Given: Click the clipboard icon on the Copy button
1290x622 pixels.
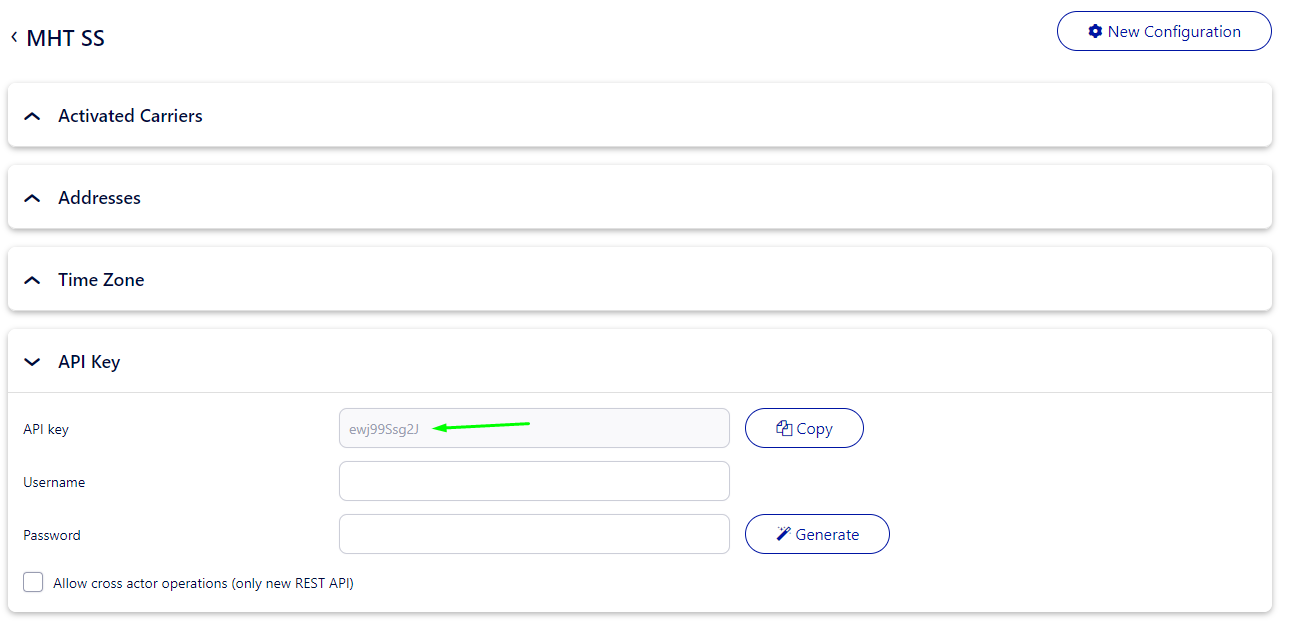Looking at the screenshot, I should tap(784, 428).
